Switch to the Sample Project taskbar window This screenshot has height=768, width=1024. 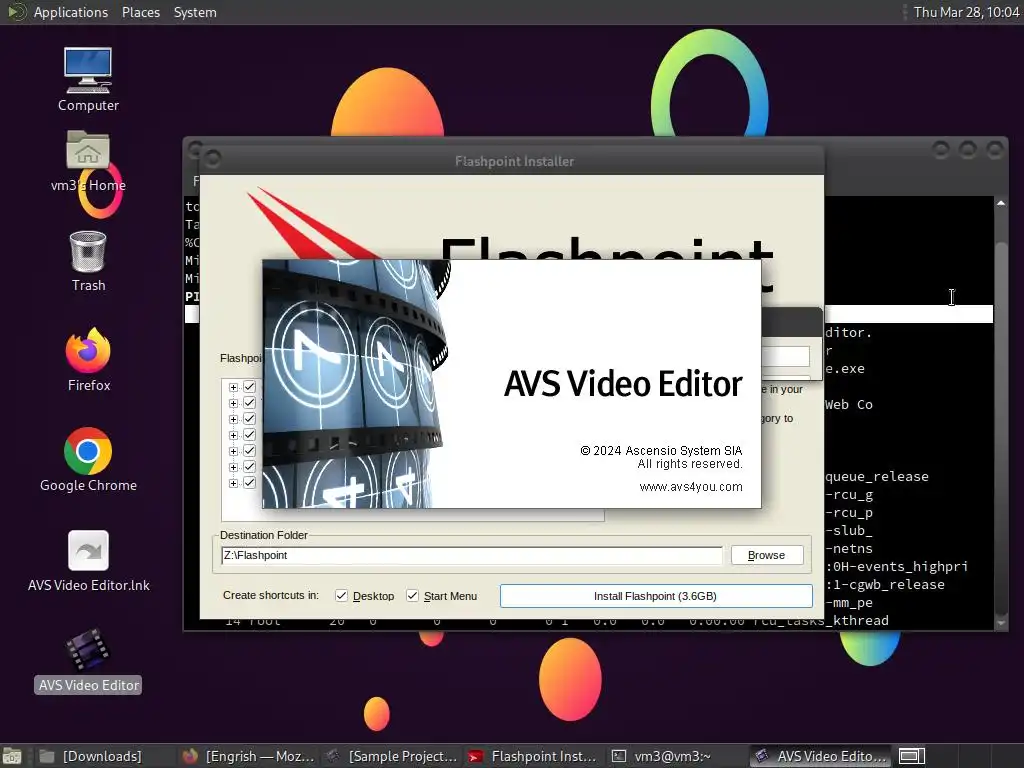pyautogui.click(x=392, y=756)
